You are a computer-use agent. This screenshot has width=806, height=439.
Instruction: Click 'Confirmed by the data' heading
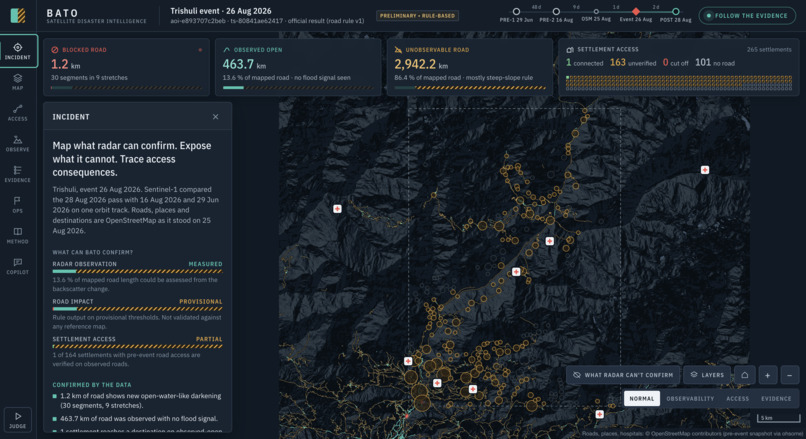(91, 385)
